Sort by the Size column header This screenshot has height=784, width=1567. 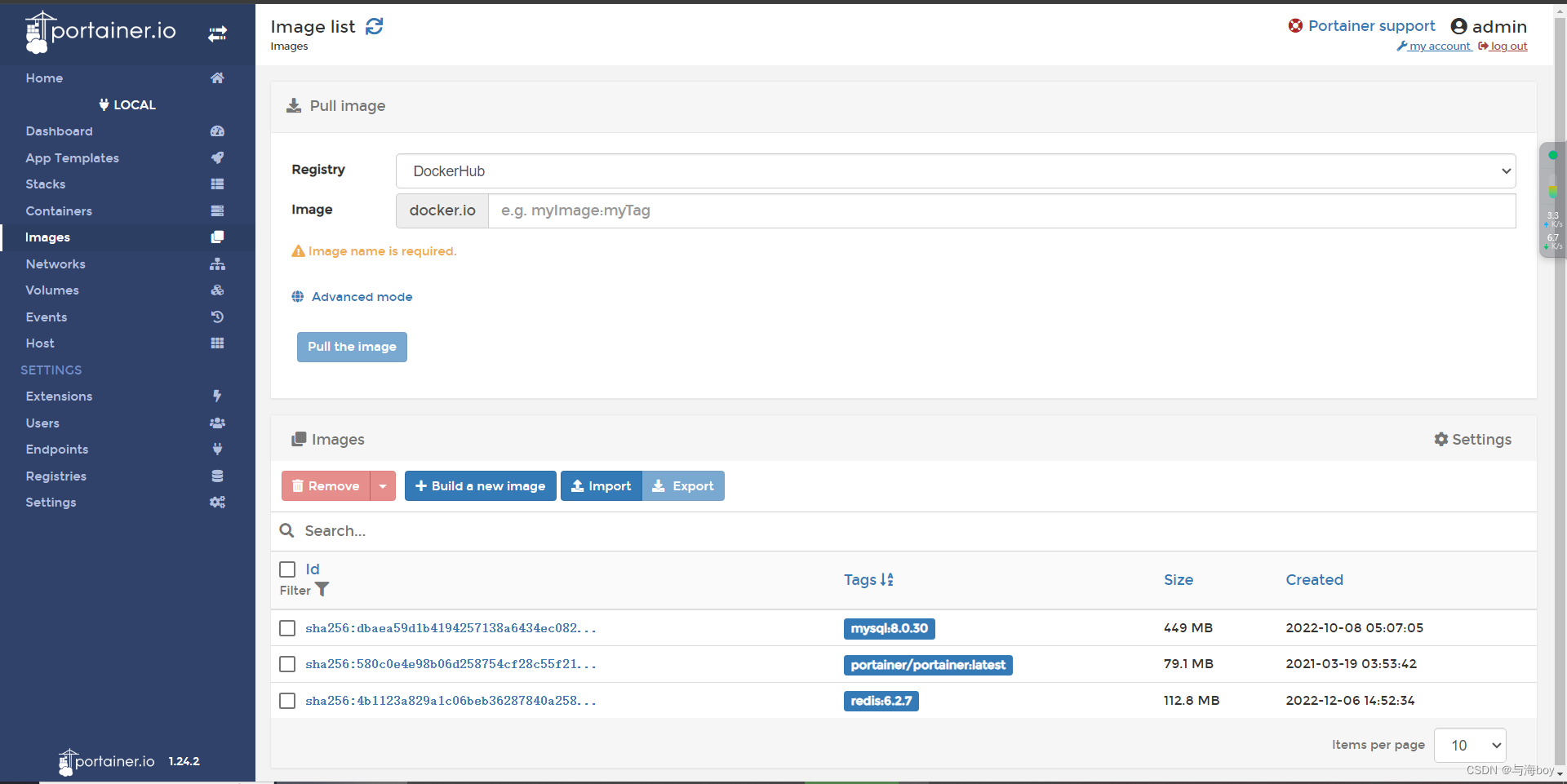[x=1179, y=580]
